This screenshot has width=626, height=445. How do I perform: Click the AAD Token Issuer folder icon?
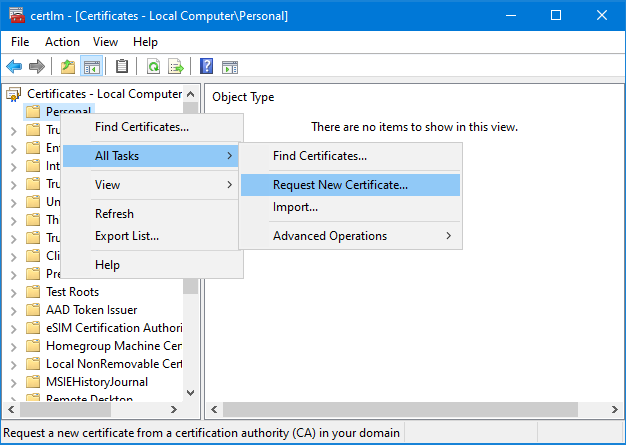pos(33,310)
